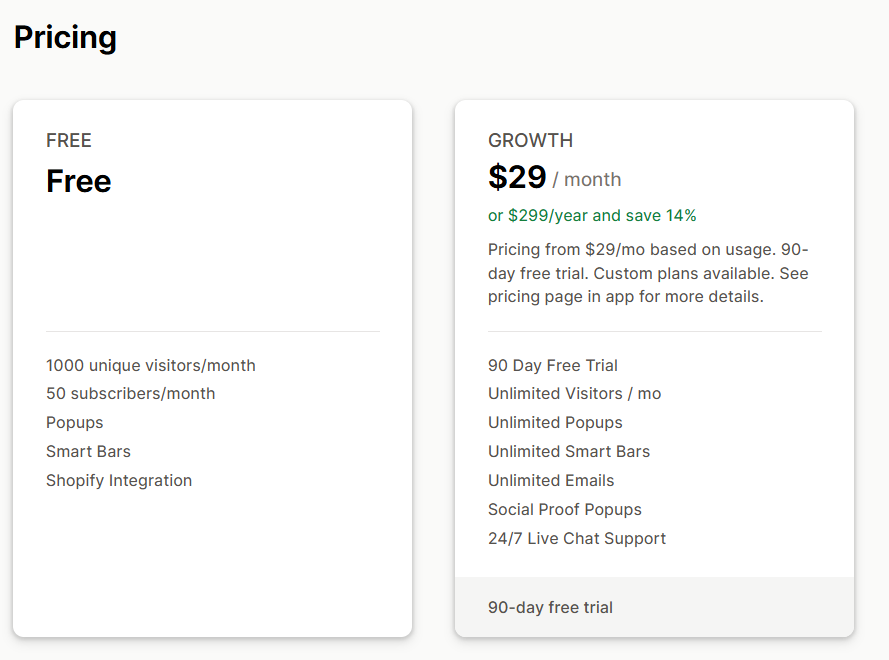The width and height of the screenshot is (889, 660).
Task: Click Unlimited Visitors / mo feature
Action: 575,394
